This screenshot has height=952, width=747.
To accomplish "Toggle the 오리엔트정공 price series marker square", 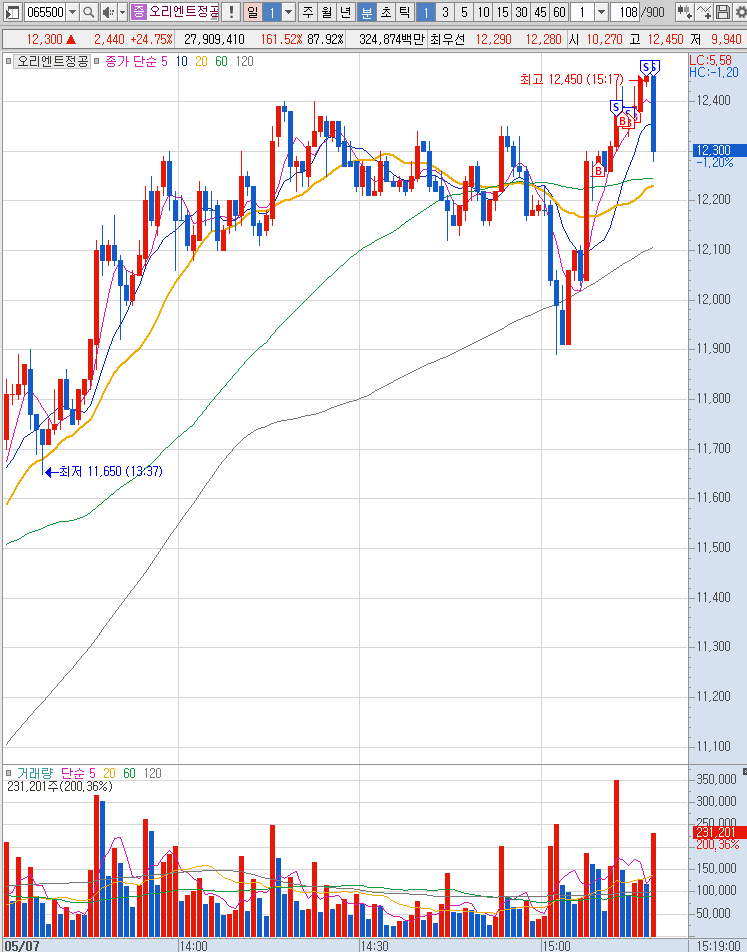I will click(x=9, y=62).
